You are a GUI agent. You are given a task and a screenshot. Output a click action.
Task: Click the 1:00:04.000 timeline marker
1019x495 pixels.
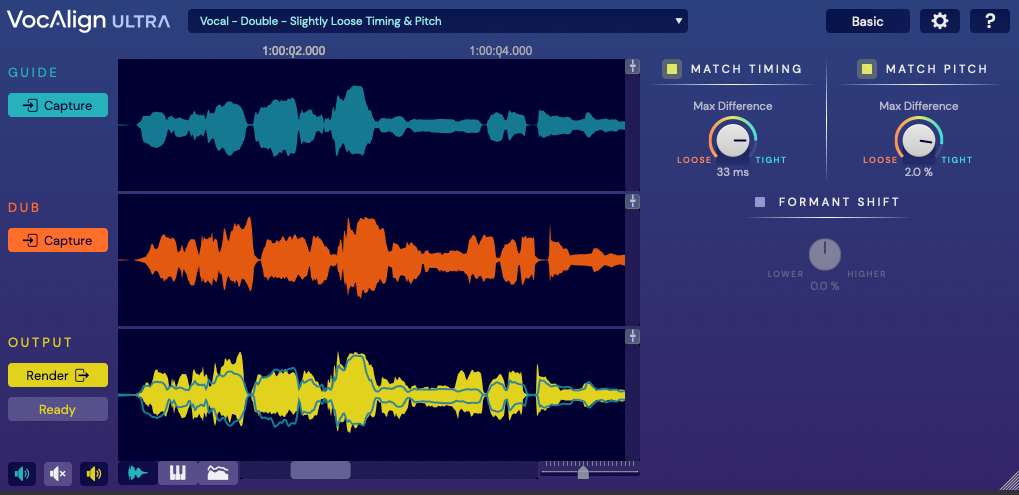tap(500, 51)
